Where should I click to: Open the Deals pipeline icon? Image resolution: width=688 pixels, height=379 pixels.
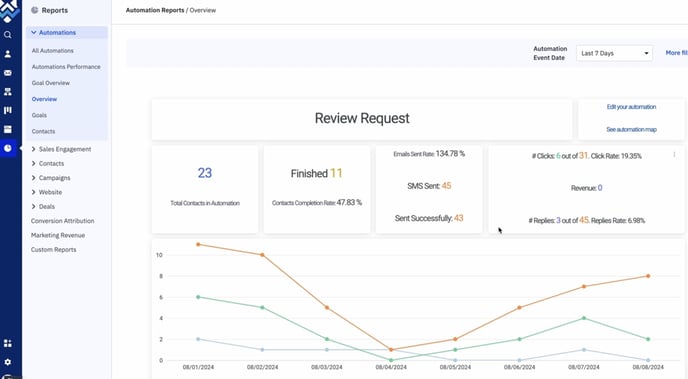coord(7,111)
